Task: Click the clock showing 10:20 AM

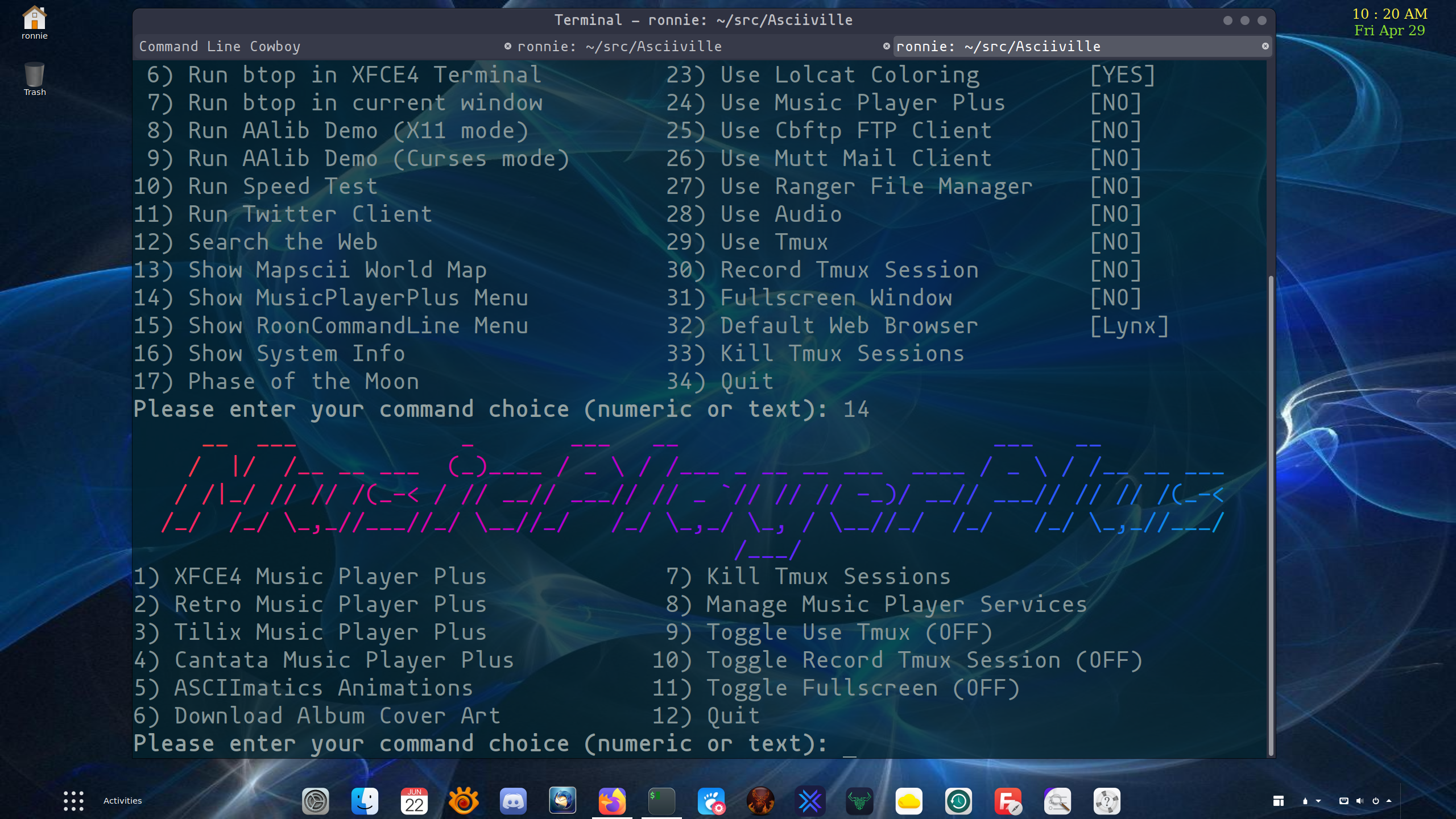Action: coord(1389,14)
